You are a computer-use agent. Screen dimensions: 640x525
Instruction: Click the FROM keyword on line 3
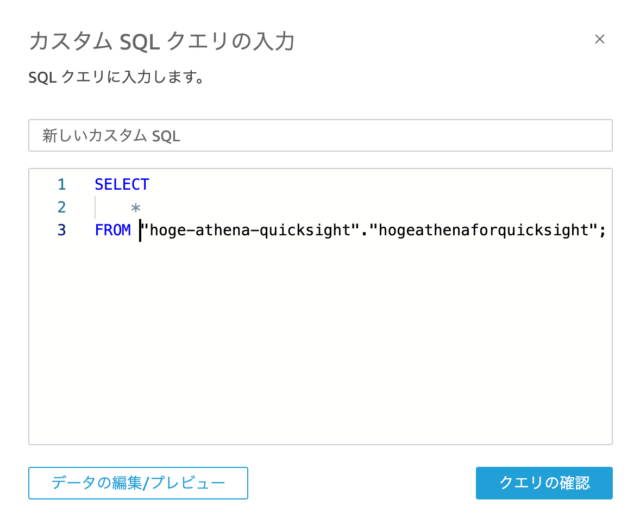pyautogui.click(x=113, y=230)
